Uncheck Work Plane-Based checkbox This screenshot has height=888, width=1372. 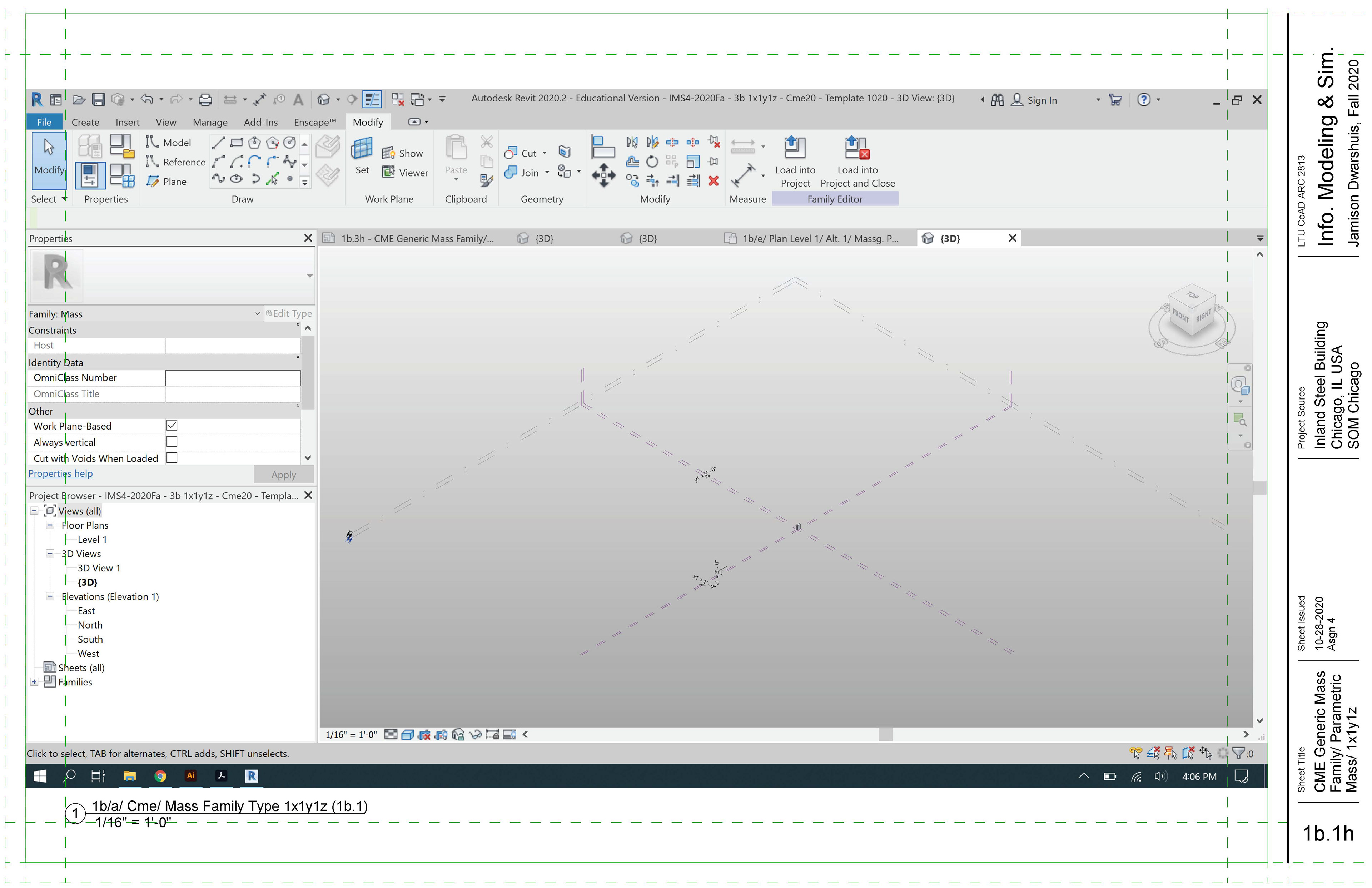[172, 426]
